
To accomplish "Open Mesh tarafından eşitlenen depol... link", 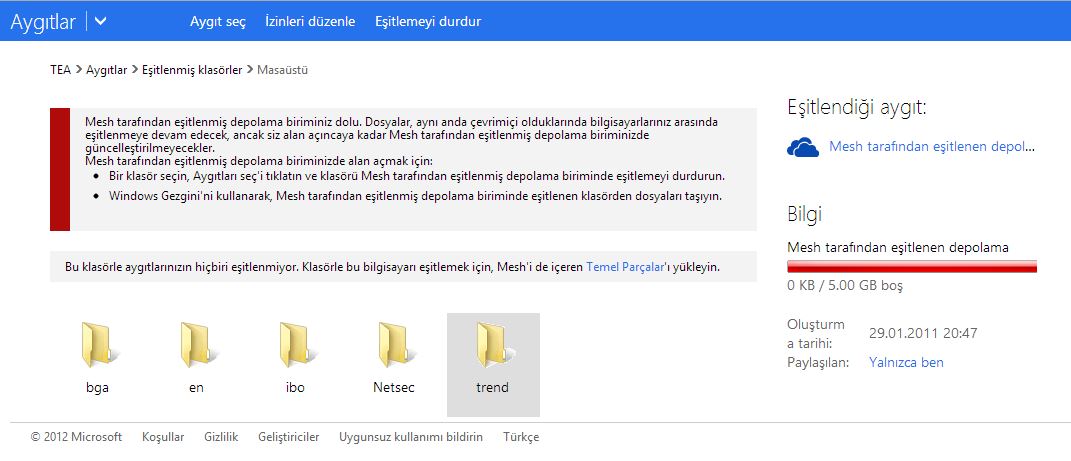I will click(932, 146).
